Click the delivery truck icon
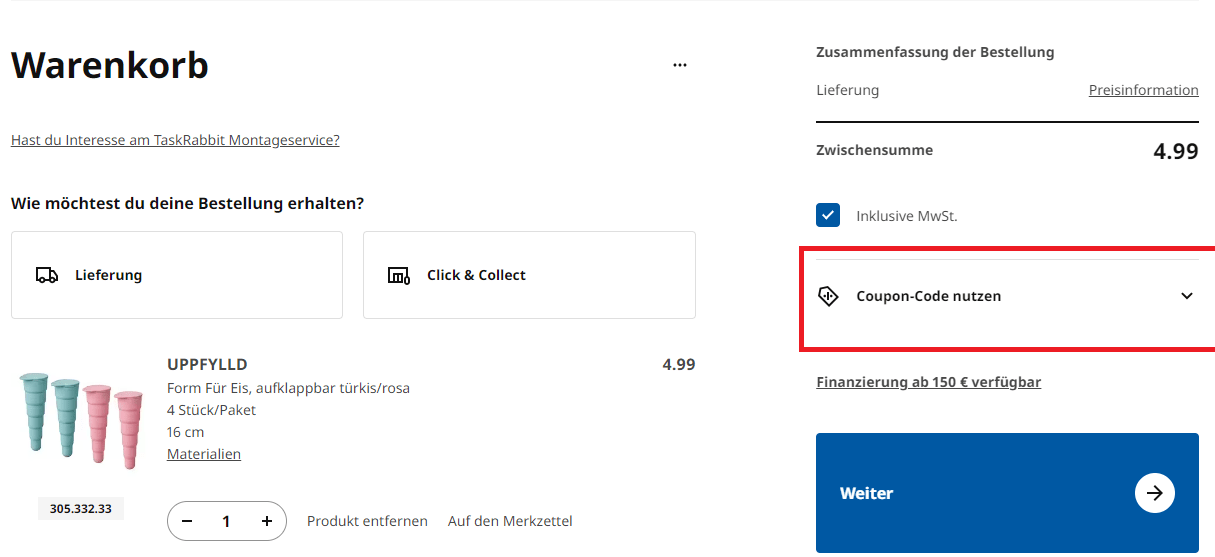Screen dimensions: 1215x557 coord(46,275)
